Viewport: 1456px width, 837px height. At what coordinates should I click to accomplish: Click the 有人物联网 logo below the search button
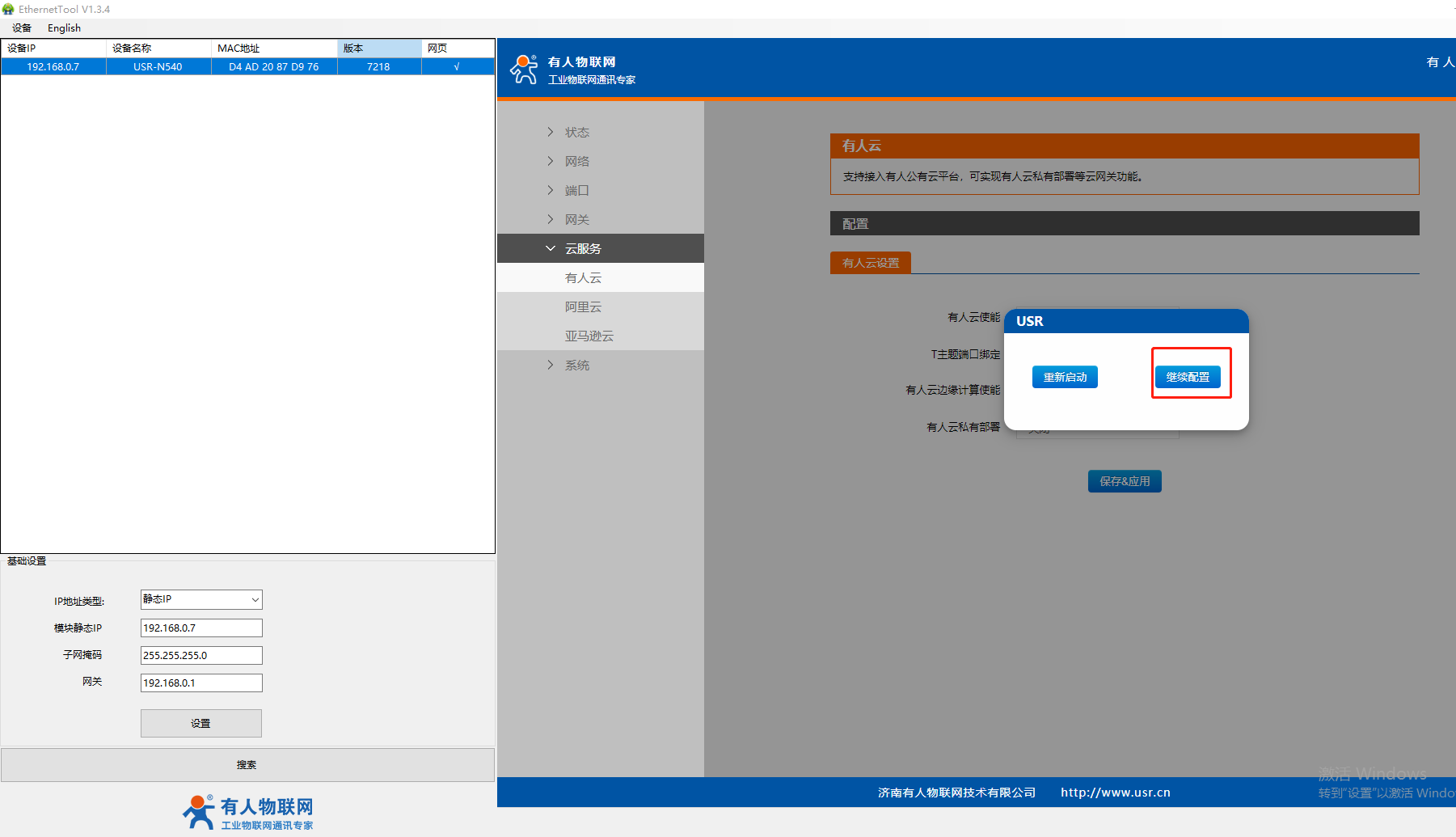click(247, 813)
